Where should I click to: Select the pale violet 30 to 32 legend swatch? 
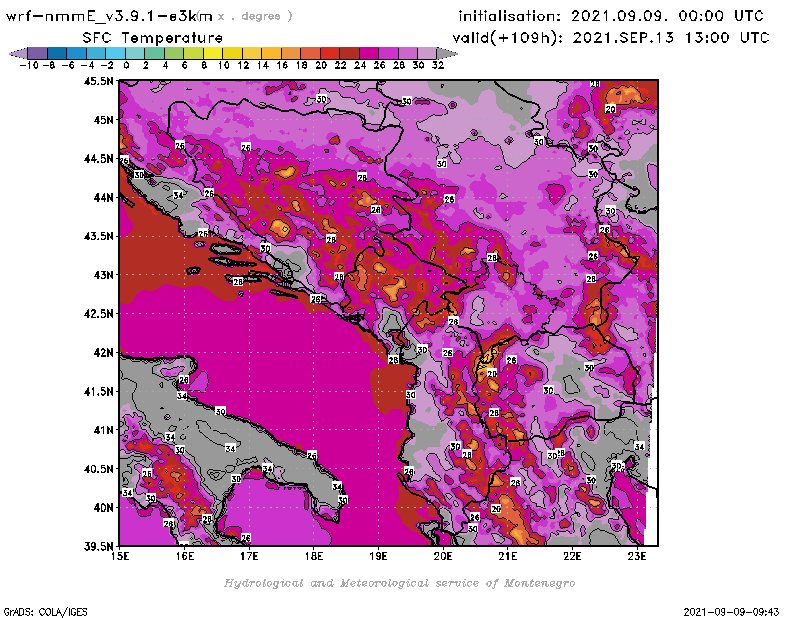(427, 53)
